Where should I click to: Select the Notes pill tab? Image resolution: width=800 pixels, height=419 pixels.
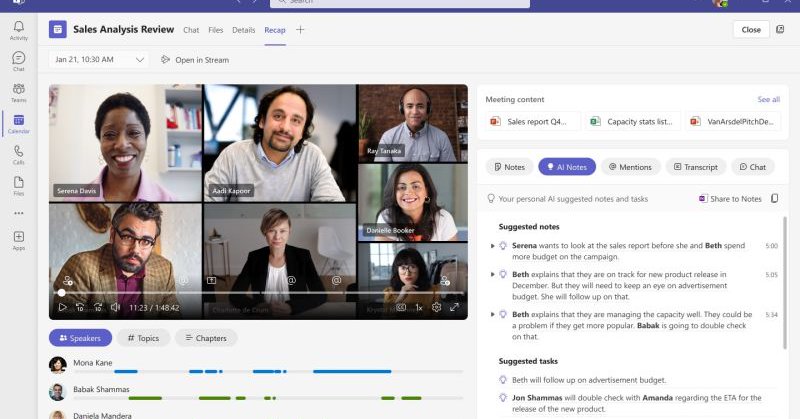tap(509, 167)
